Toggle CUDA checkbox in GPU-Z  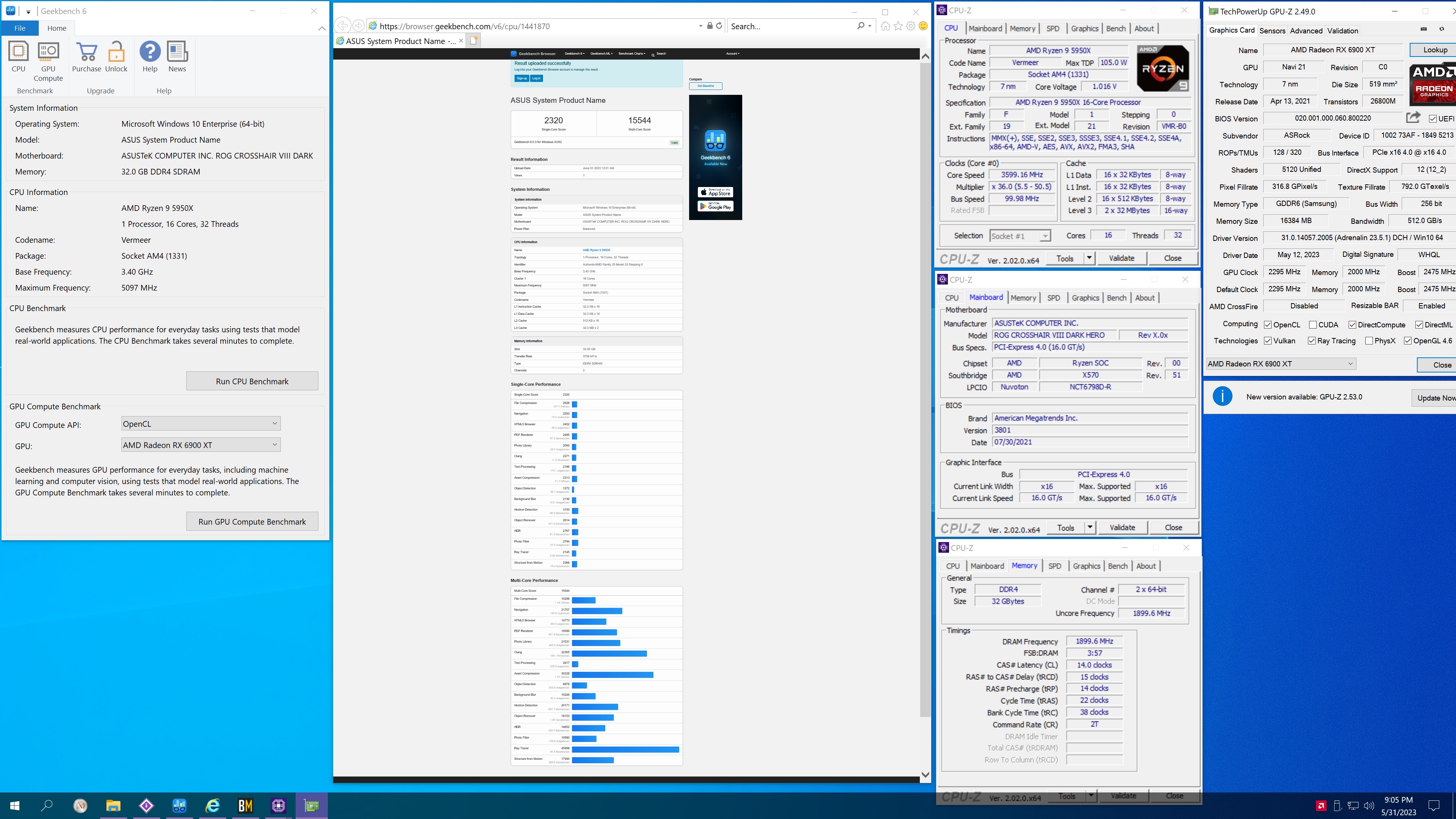coord(1313,324)
